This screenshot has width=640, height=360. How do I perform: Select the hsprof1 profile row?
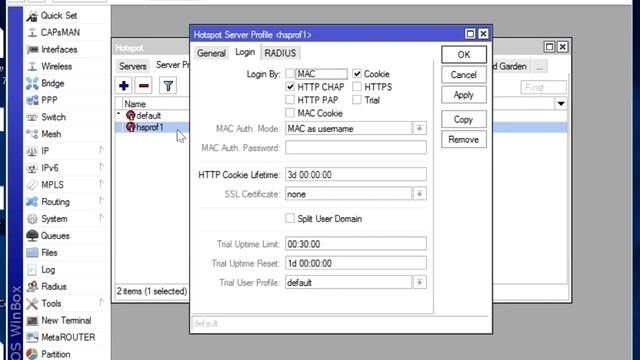coord(153,127)
